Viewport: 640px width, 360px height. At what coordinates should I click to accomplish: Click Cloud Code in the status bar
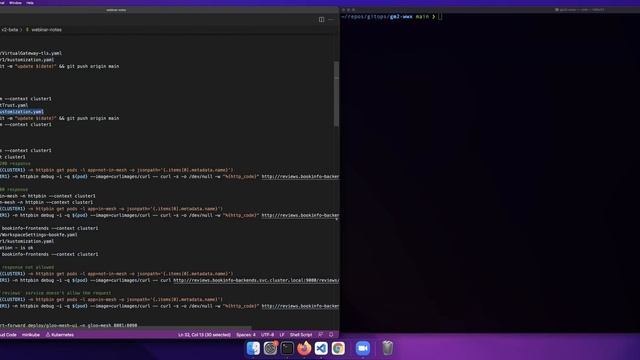tap(8, 335)
